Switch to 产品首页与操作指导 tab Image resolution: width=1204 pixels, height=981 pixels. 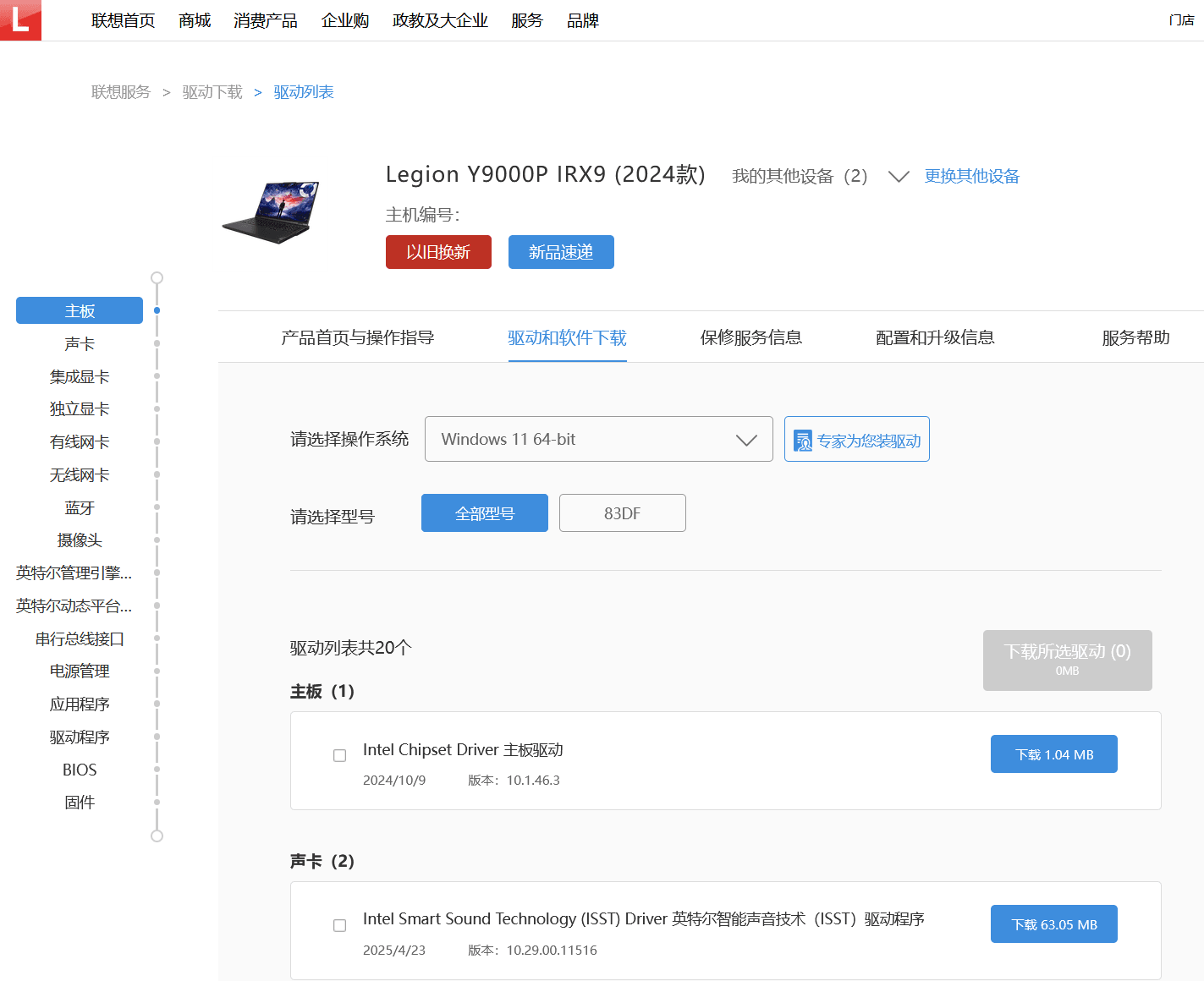click(x=358, y=337)
